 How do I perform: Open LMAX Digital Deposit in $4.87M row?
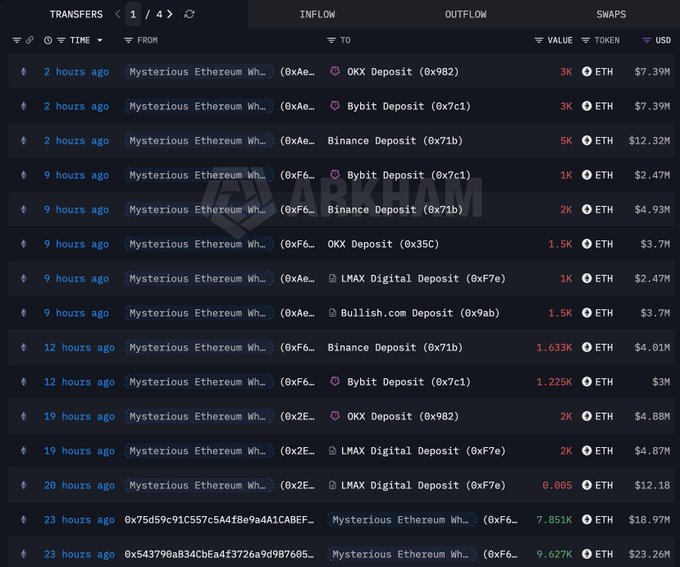click(423, 451)
